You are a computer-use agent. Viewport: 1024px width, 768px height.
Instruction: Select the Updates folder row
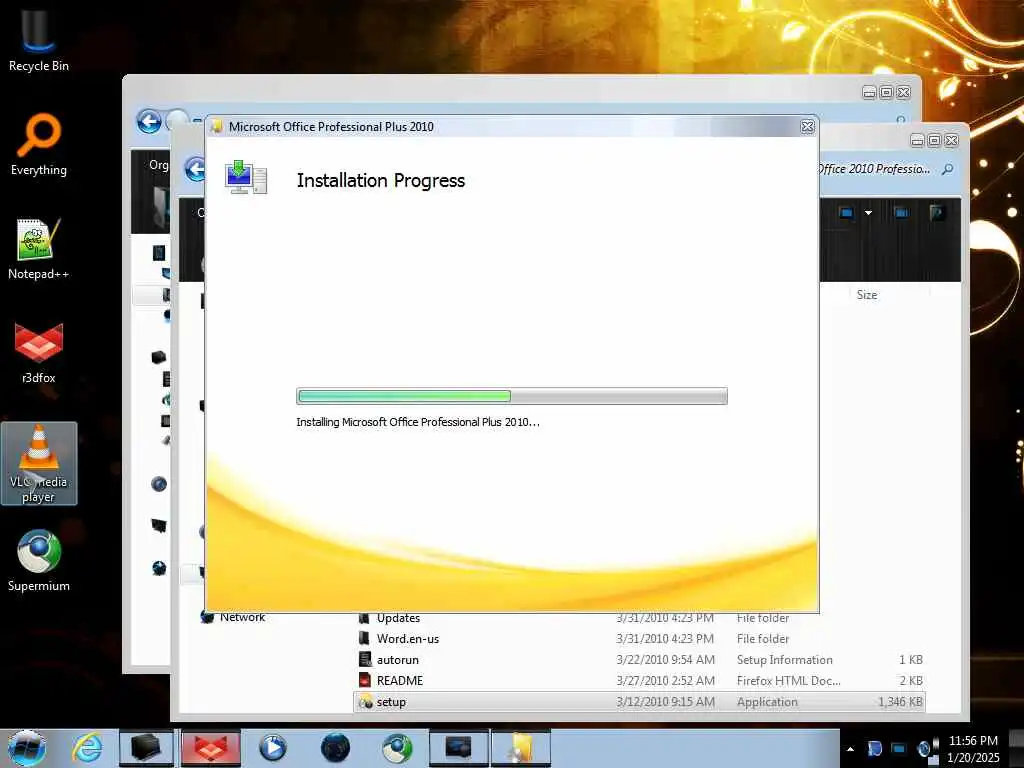tap(639, 618)
